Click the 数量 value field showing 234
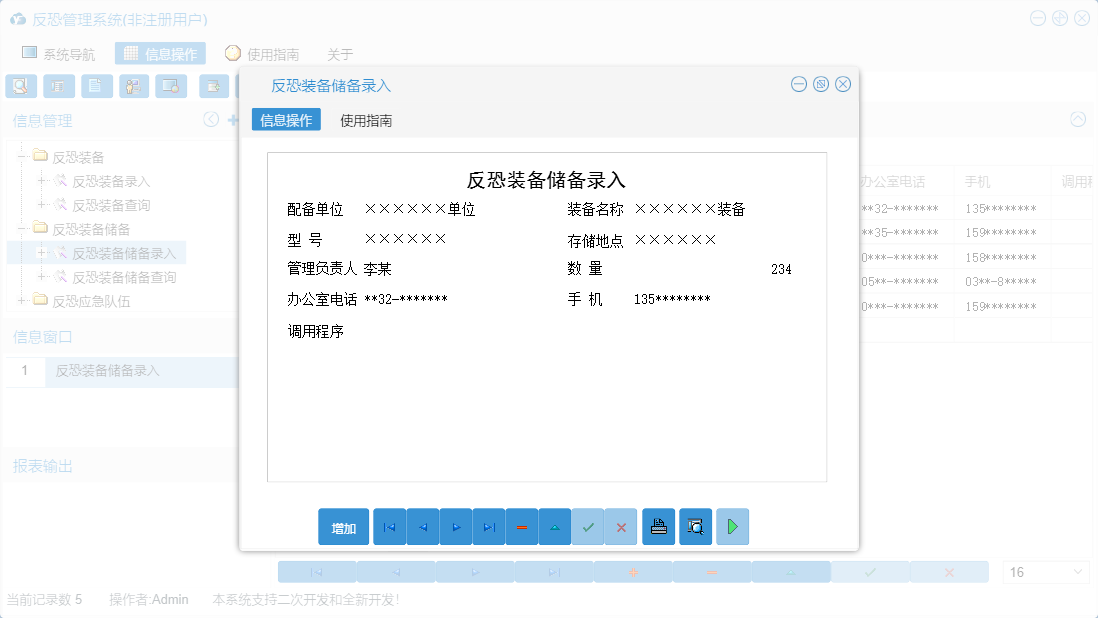Image resolution: width=1098 pixels, height=618 pixels. 780,268
